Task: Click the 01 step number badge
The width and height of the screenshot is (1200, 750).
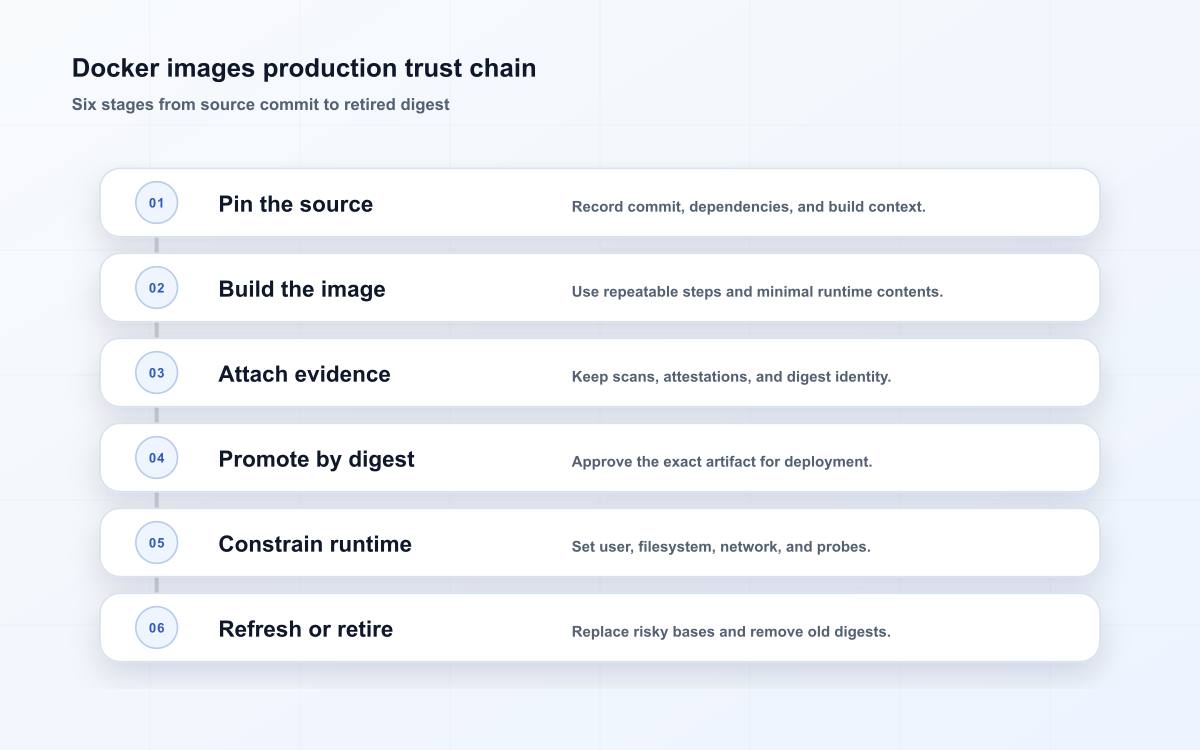Action: click(156, 203)
